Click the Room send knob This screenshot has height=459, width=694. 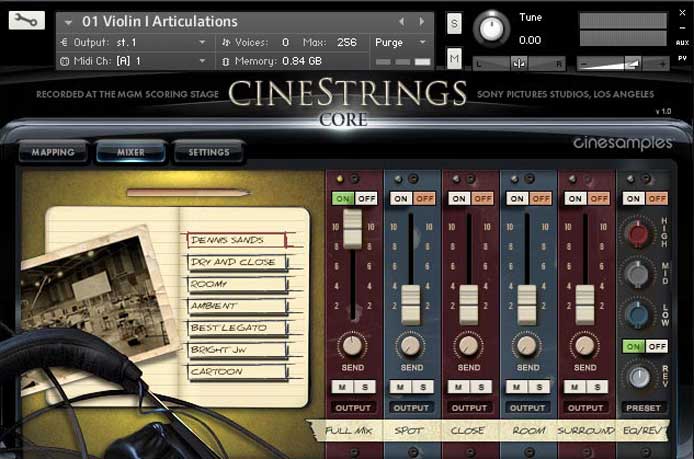coord(527,345)
